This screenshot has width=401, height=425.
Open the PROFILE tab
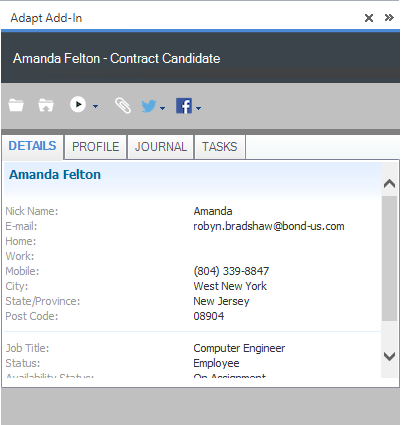tap(96, 147)
